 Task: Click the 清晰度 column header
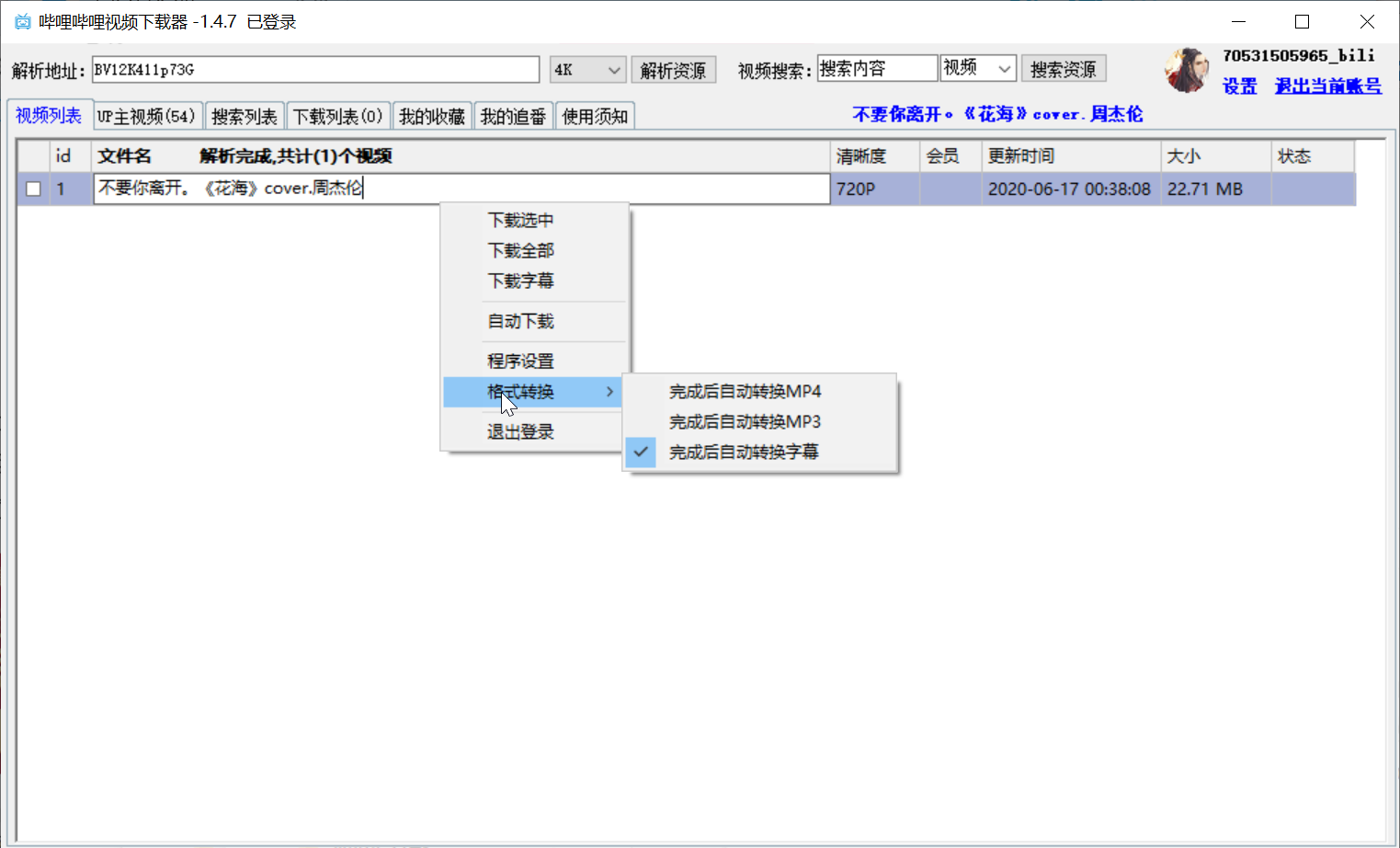click(x=874, y=156)
